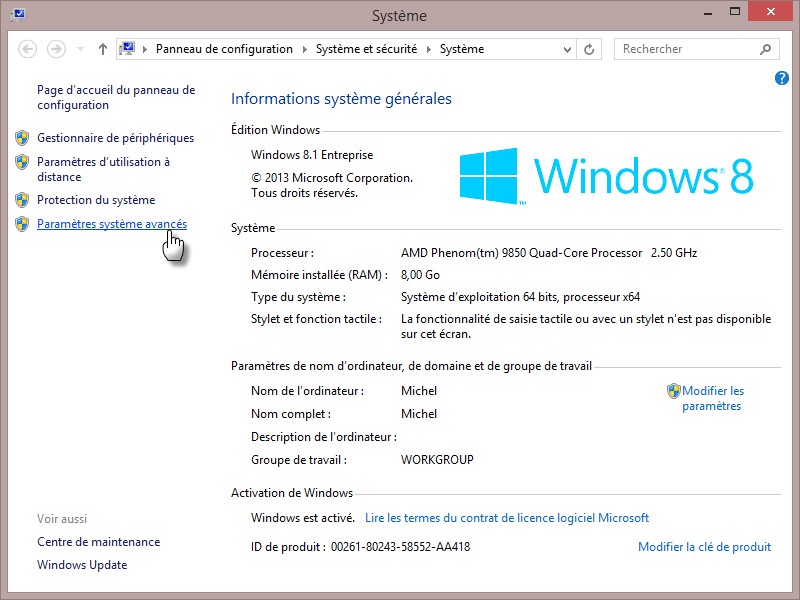This screenshot has height=600, width=800.
Task: Maximize the Système window
Action: pos(735,12)
